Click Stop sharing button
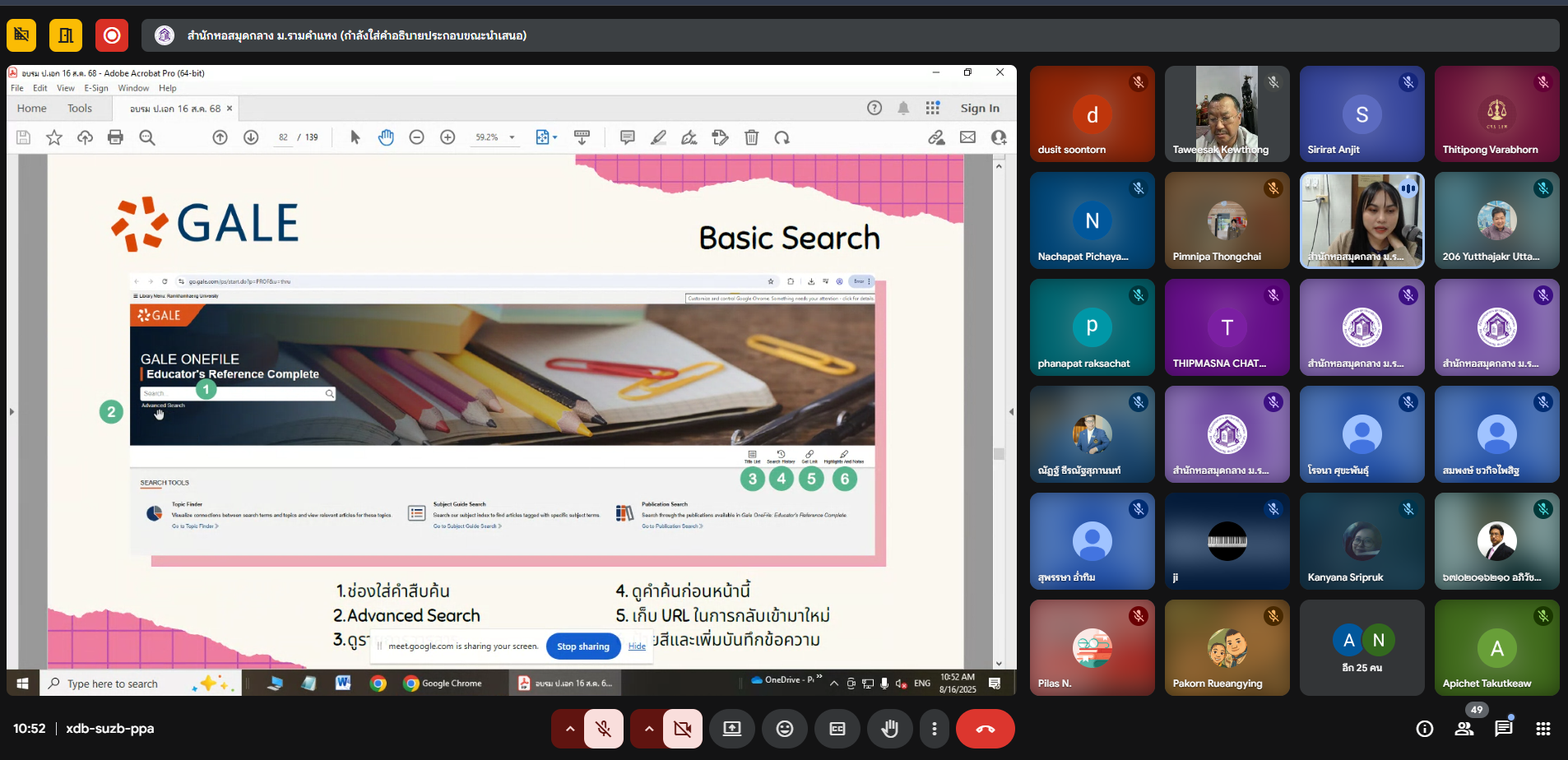 click(x=583, y=646)
